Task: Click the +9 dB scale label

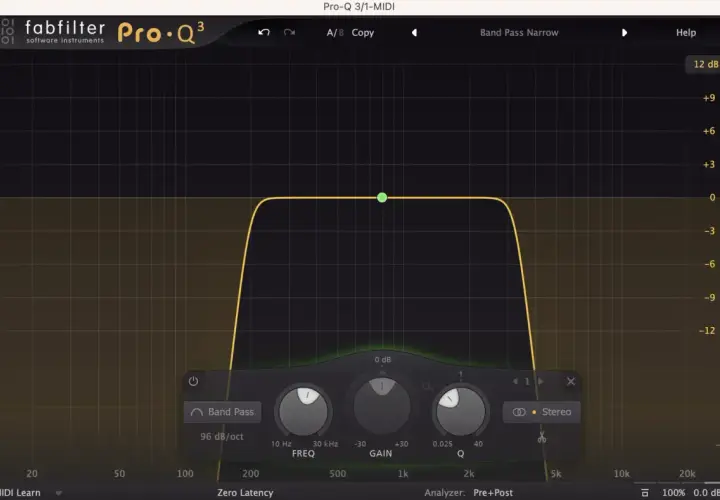Action: click(709, 98)
